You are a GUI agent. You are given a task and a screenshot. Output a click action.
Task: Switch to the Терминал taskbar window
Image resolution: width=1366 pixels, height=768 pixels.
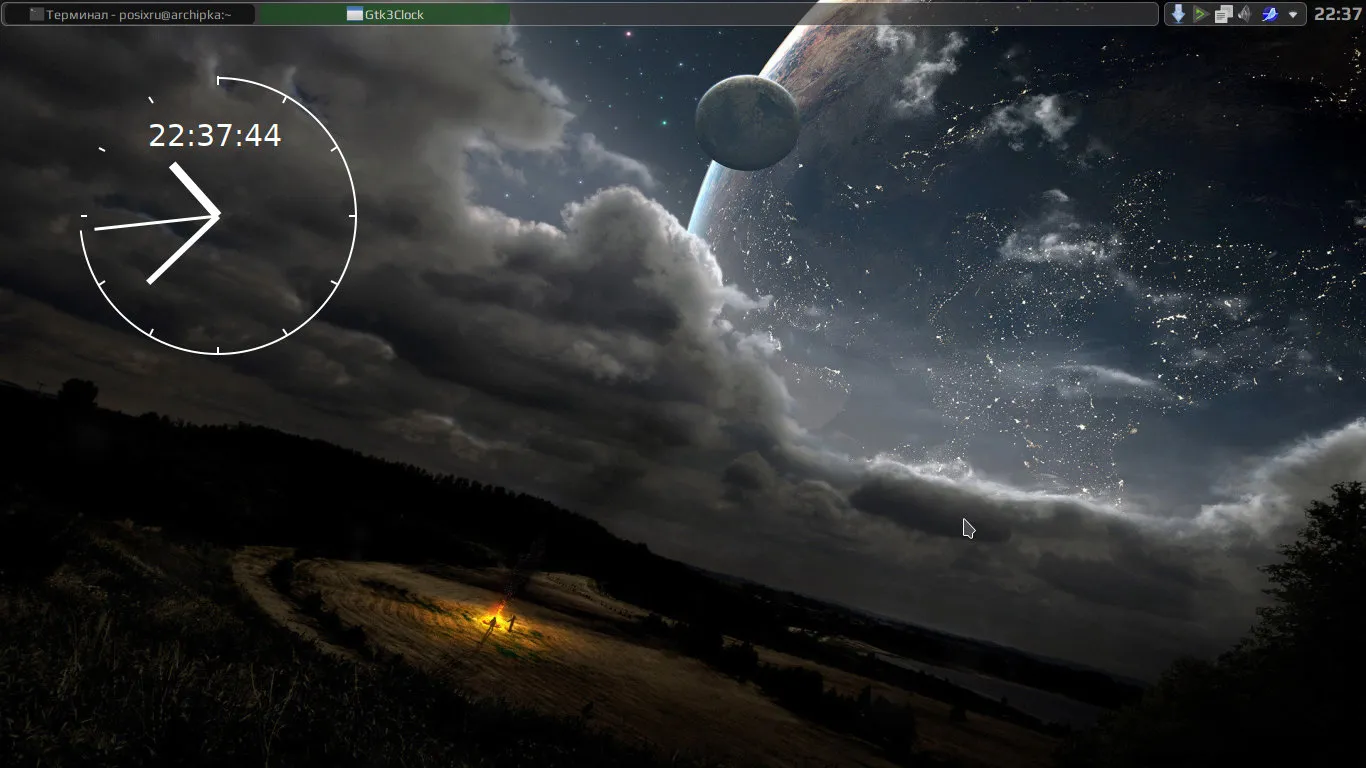point(129,14)
